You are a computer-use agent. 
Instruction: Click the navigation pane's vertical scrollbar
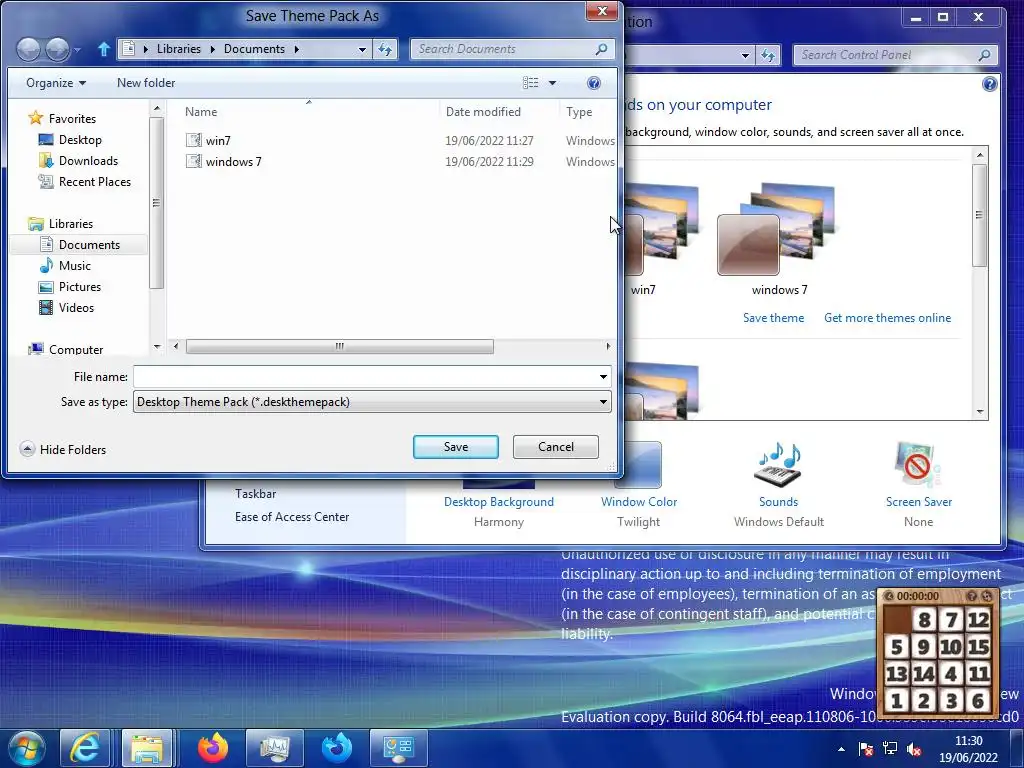click(x=155, y=202)
